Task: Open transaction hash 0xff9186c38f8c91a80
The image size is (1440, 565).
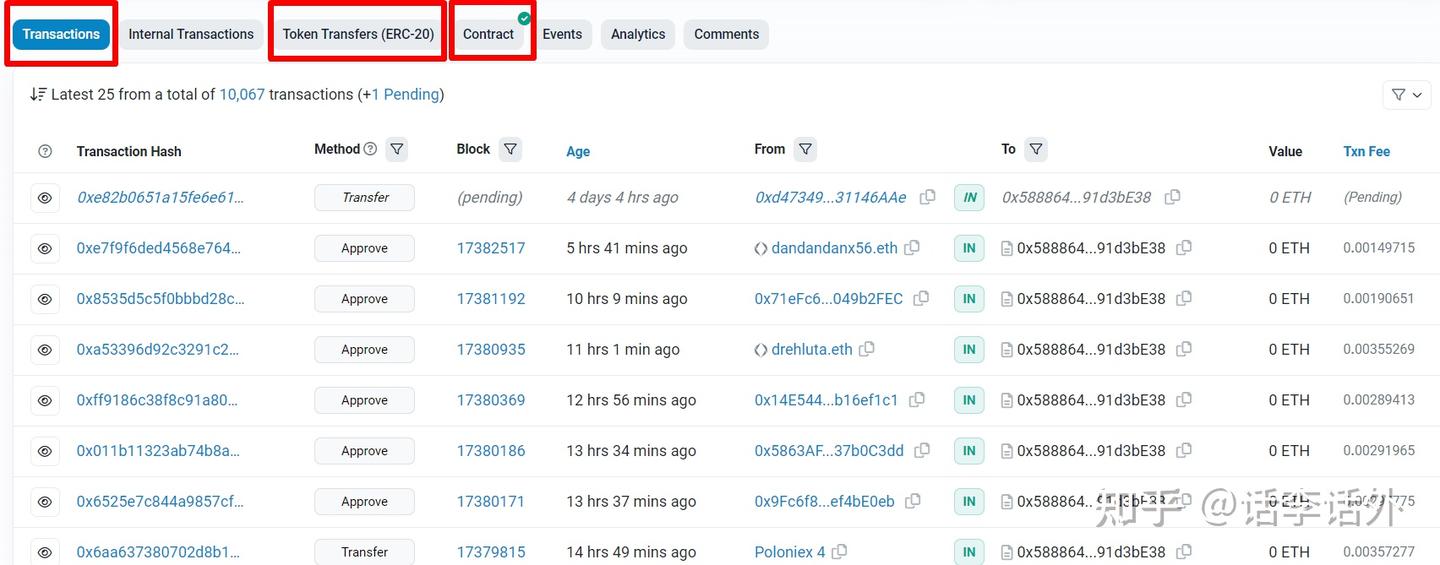Action: click(157, 400)
